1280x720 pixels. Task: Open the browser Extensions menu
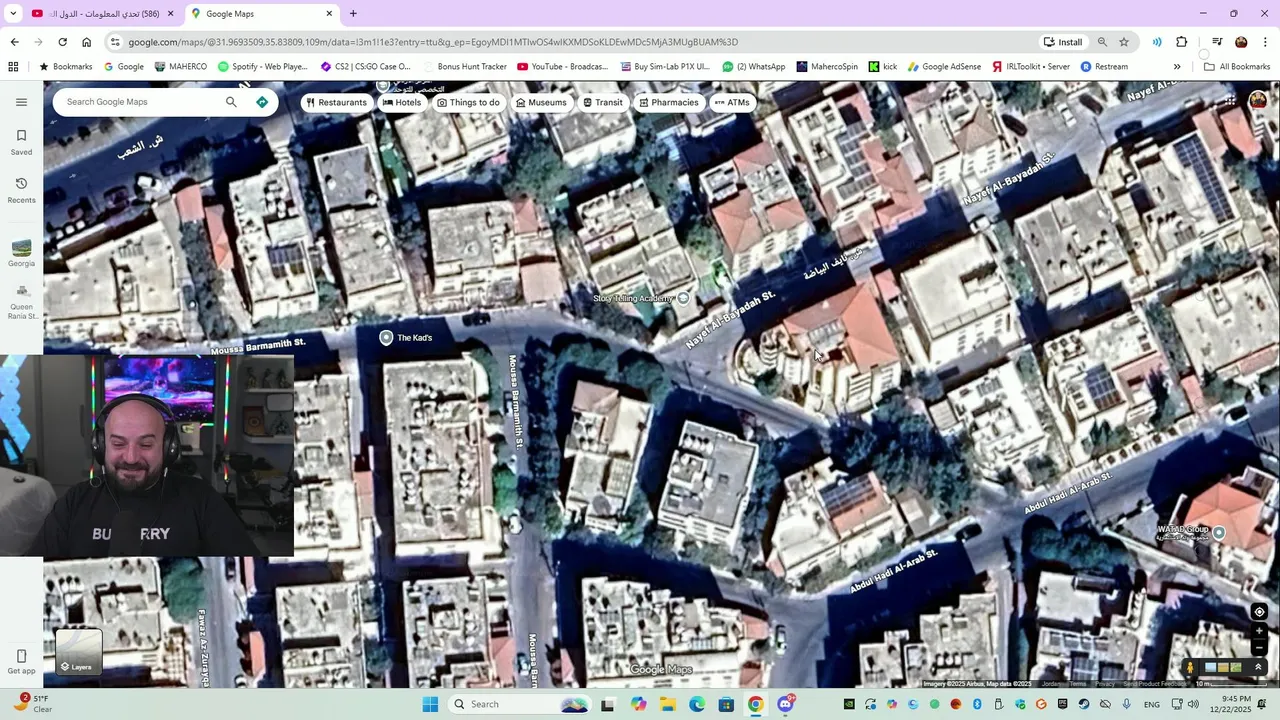click(x=1182, y=42)
